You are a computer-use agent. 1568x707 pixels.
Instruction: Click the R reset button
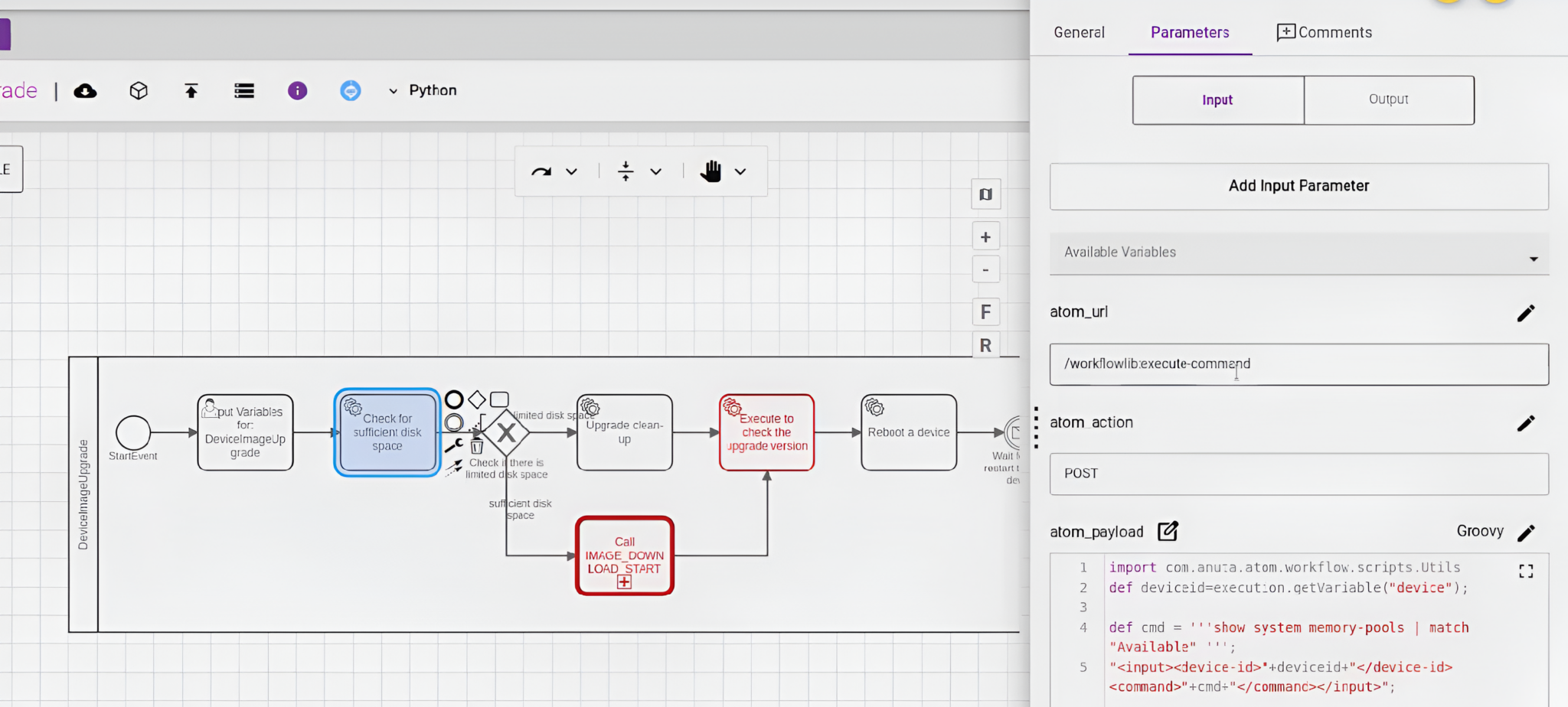coord(985,345)
